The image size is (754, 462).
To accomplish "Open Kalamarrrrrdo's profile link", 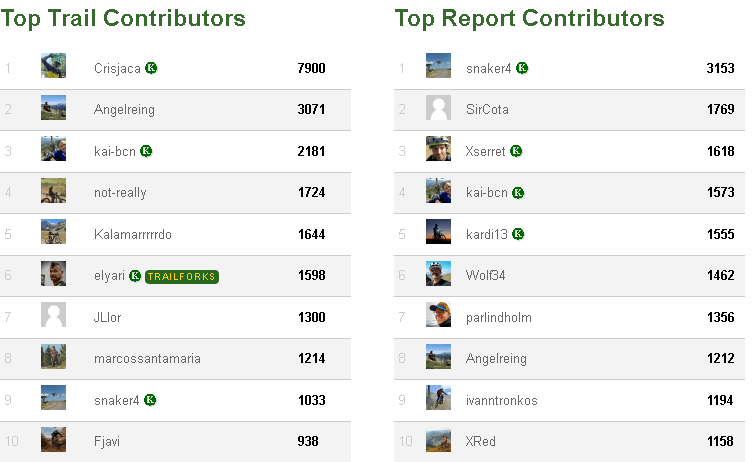I will pos(132,234).
